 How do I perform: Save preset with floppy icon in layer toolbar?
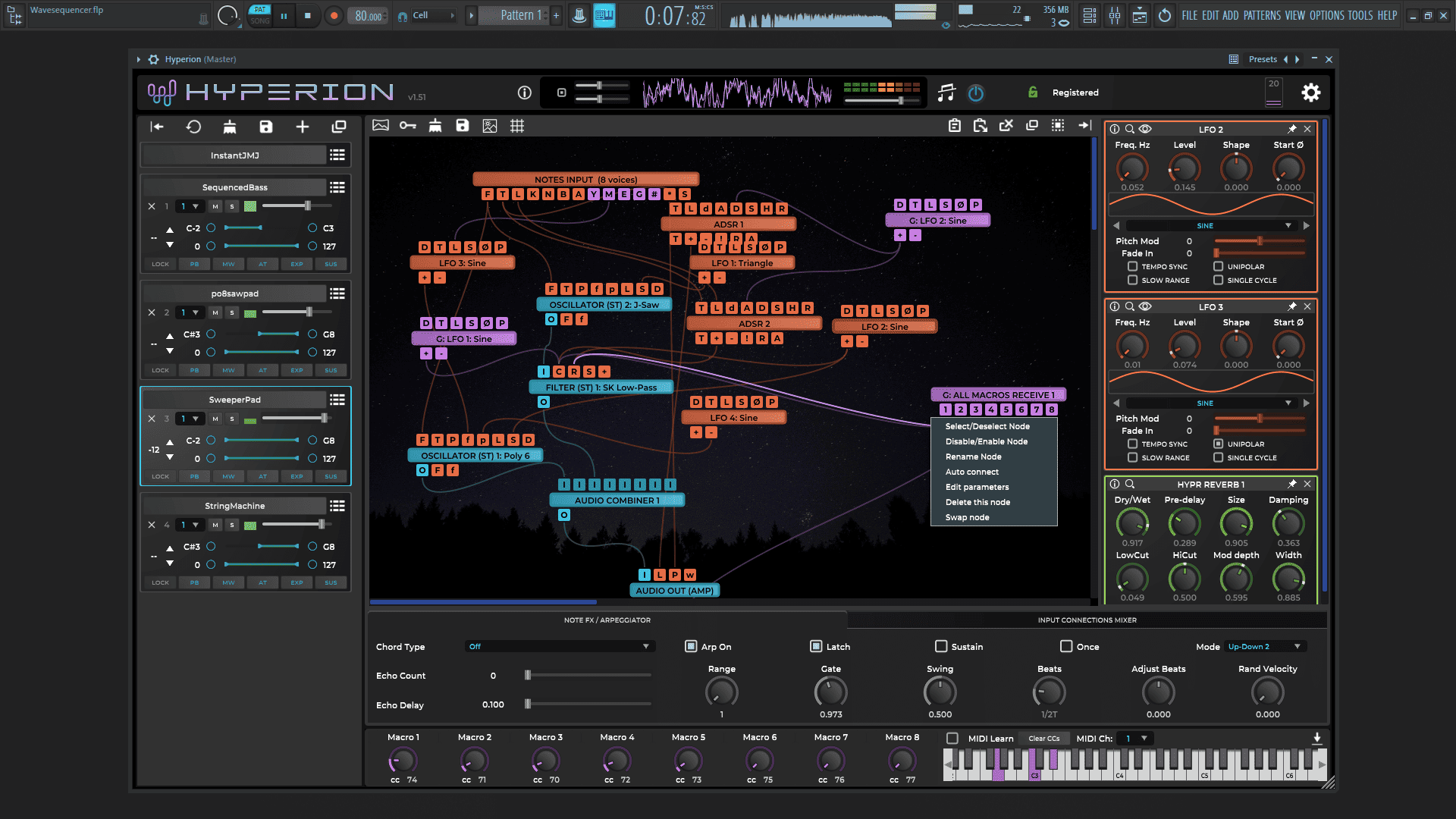click(x=265, y=127)
